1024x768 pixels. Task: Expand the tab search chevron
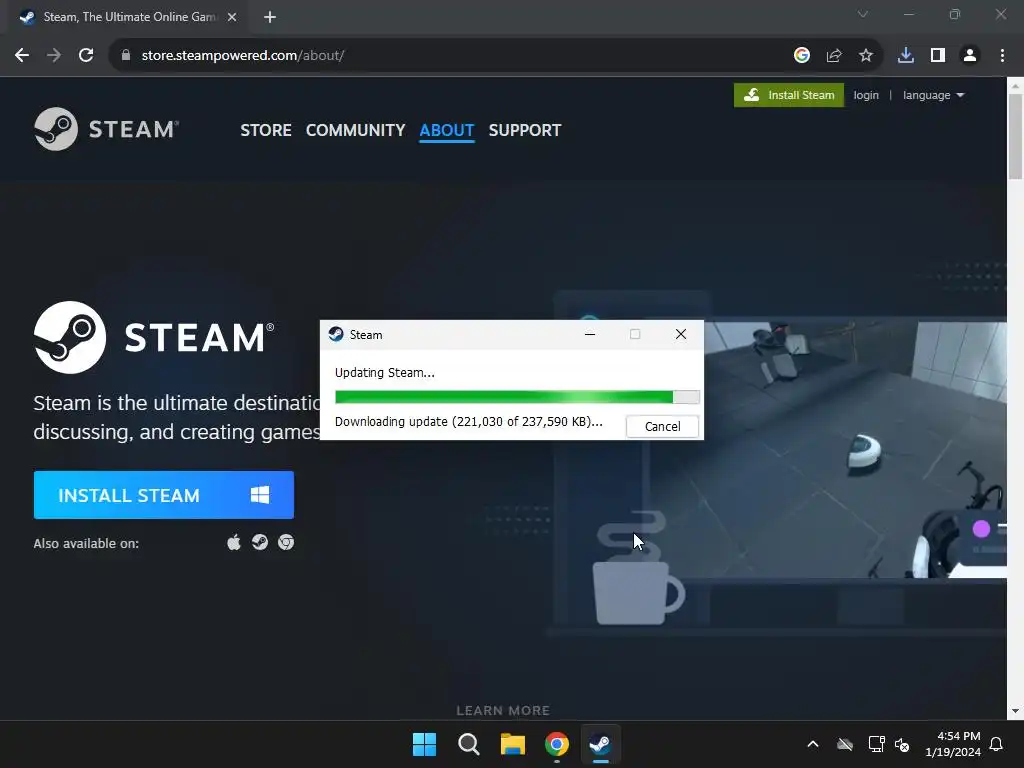pos(863,14)
